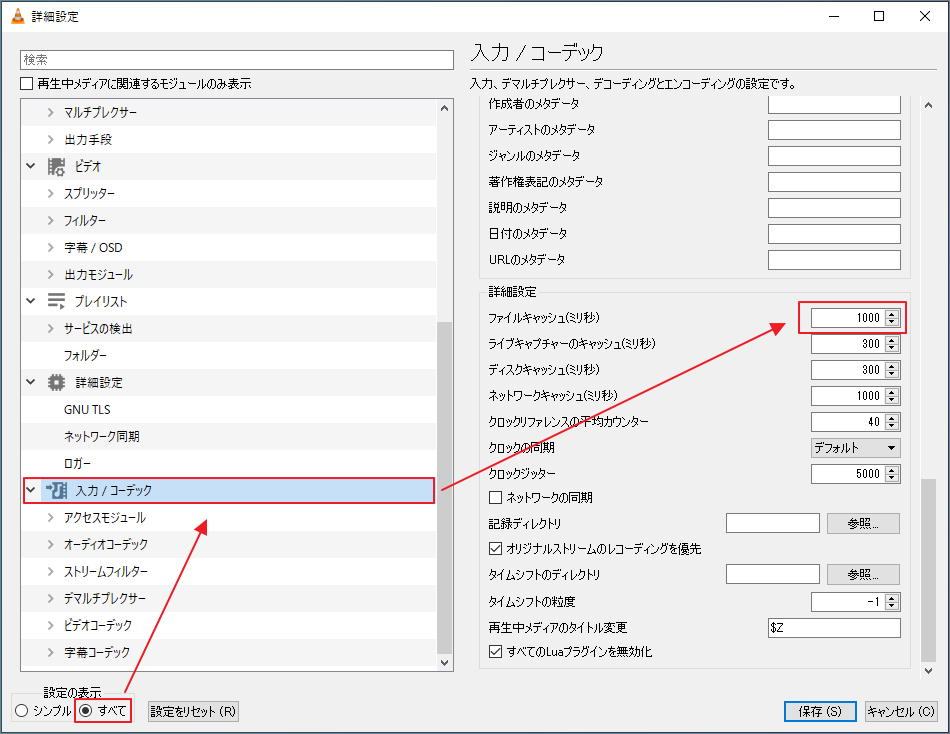This screenshot has height=734, width=950.
Task: Click the ビデオ category icon
Action: tap(55, 166)
